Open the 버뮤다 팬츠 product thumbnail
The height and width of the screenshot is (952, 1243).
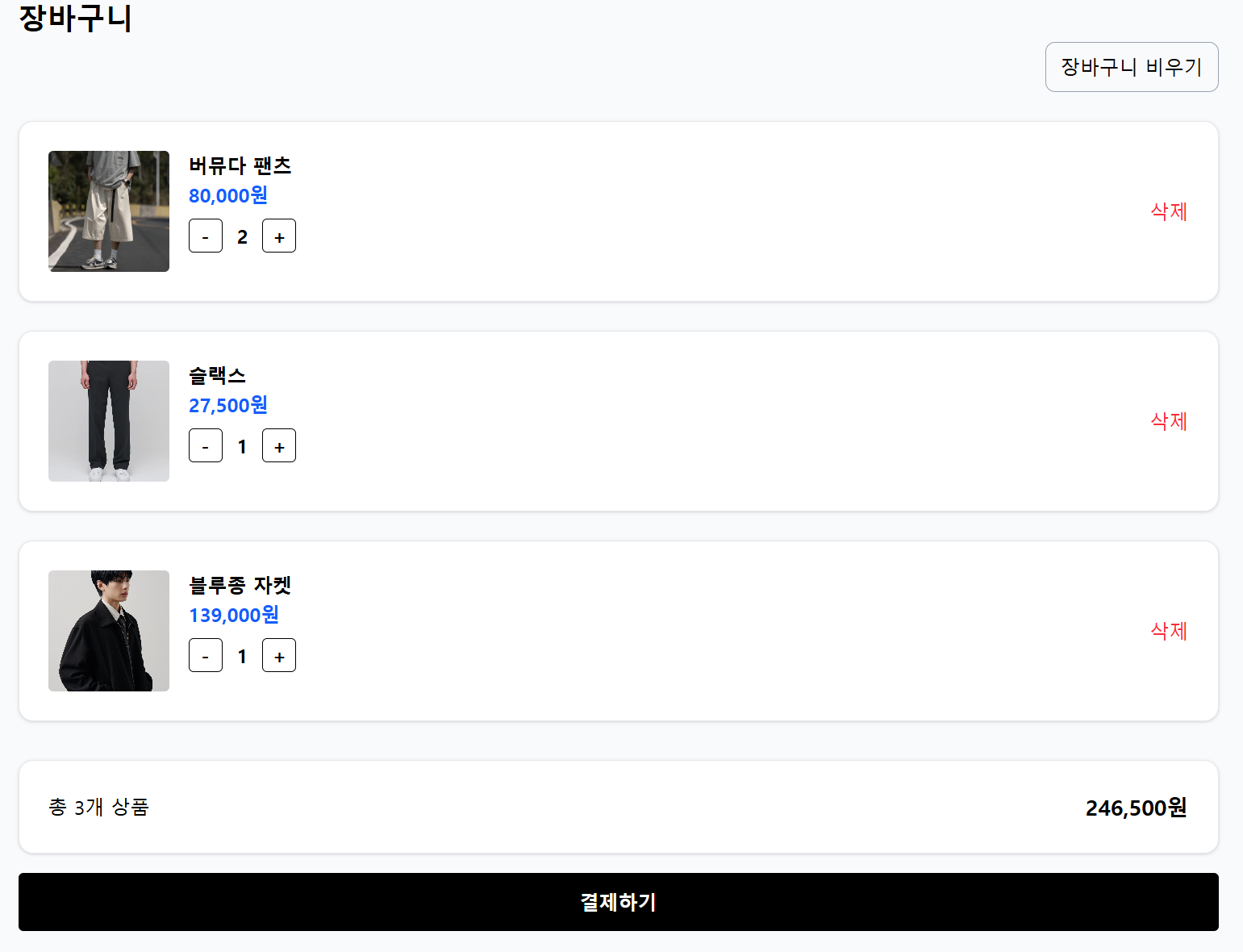109,211
